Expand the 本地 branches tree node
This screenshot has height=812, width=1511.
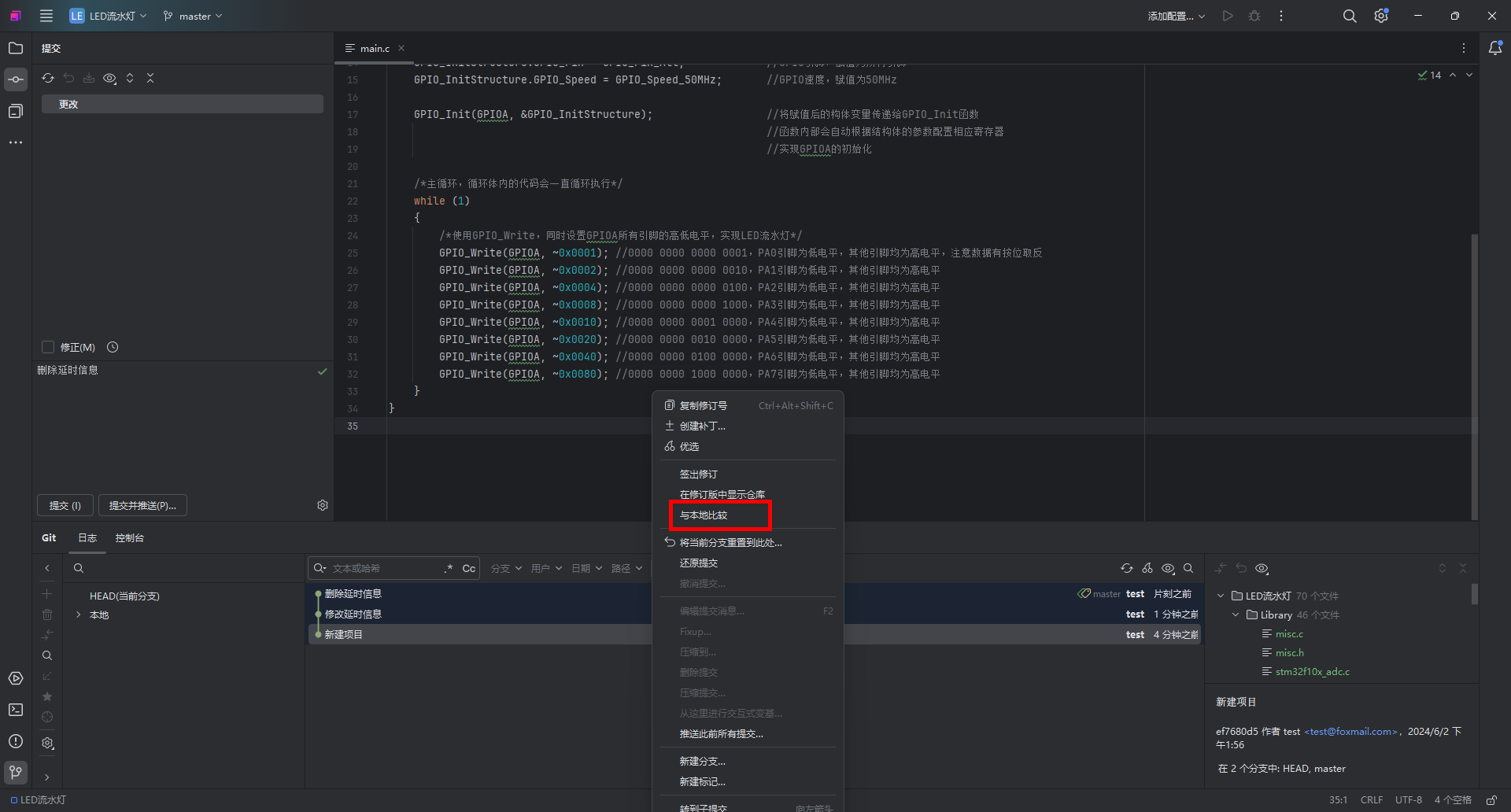tap(78, 615)
